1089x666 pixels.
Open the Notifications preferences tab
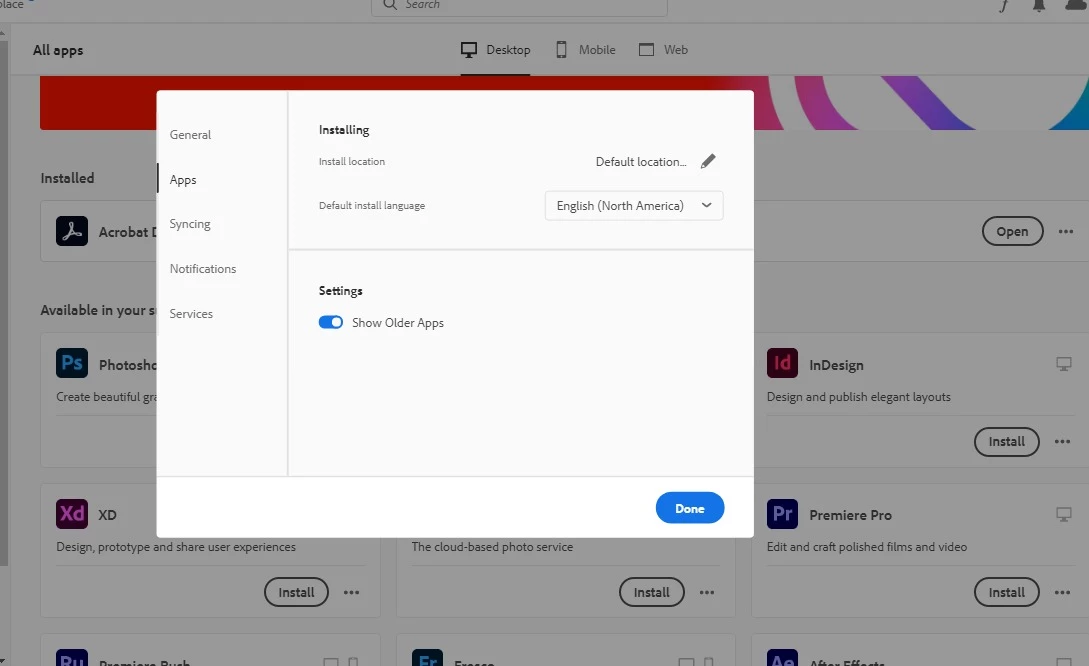[203, 269]
